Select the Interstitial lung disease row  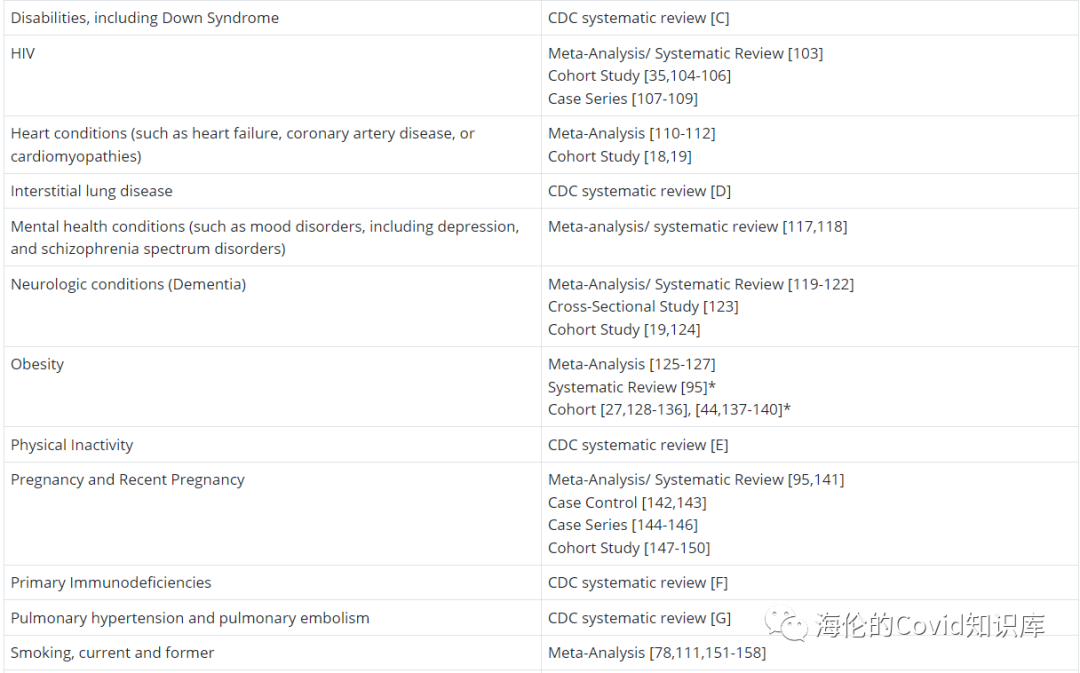tap(91, 191)
